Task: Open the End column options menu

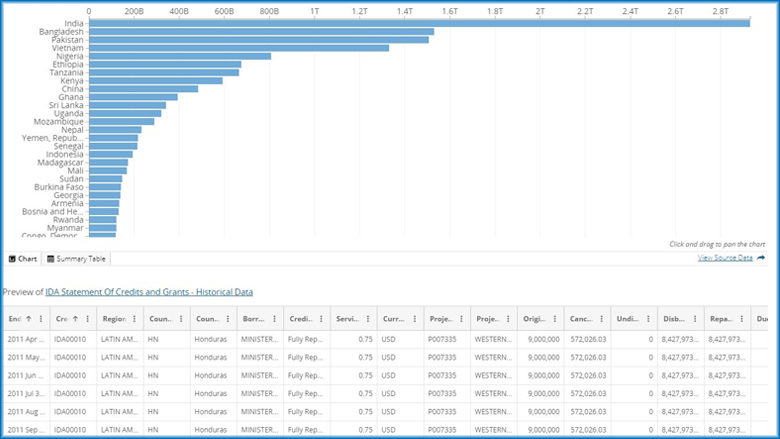Action: (41, 319)
